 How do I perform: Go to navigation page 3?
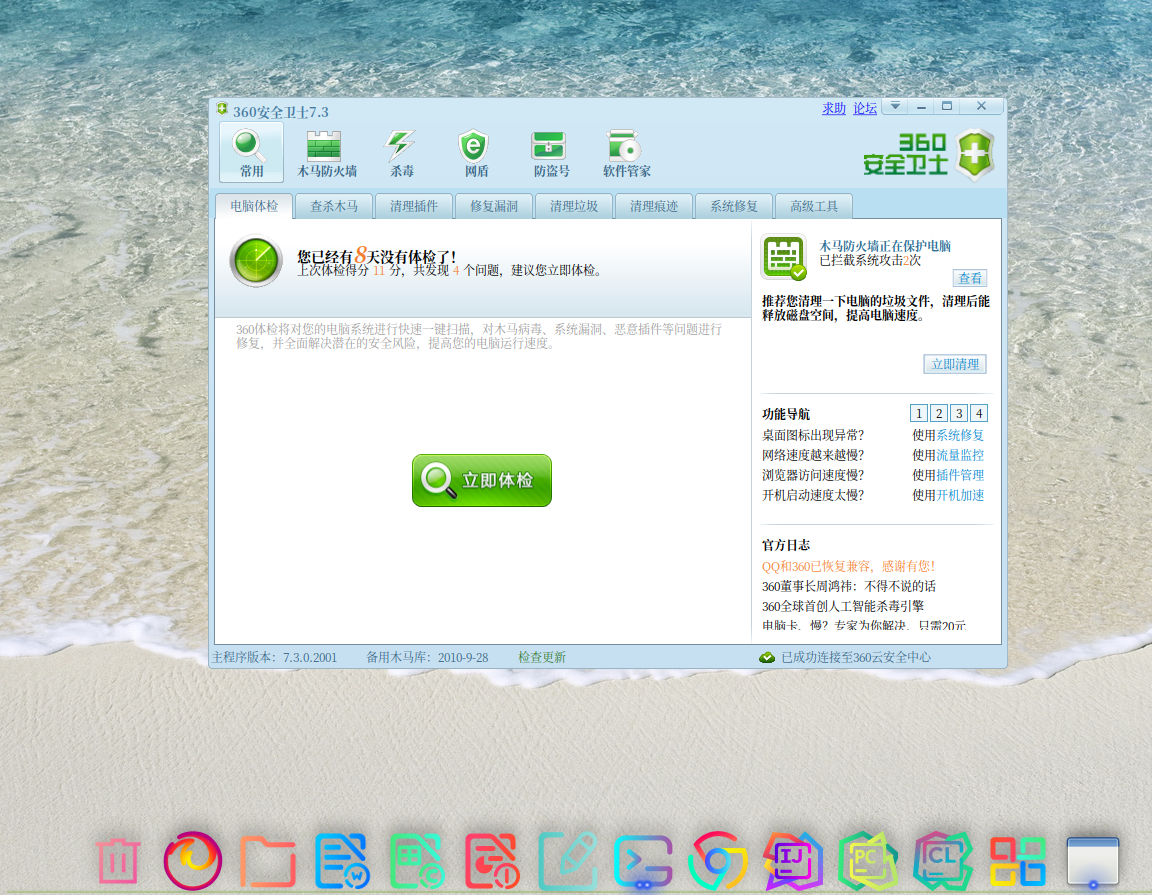click(x=959, y=413)
